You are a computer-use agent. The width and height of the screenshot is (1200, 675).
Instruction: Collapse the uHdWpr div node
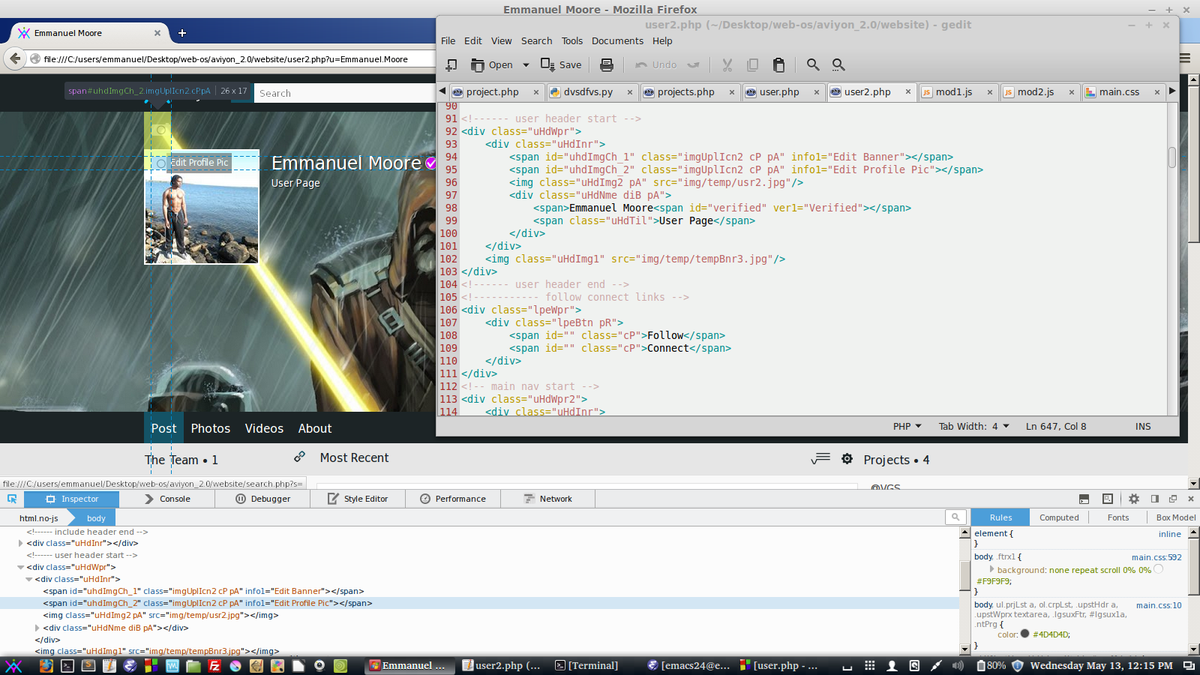21,567
